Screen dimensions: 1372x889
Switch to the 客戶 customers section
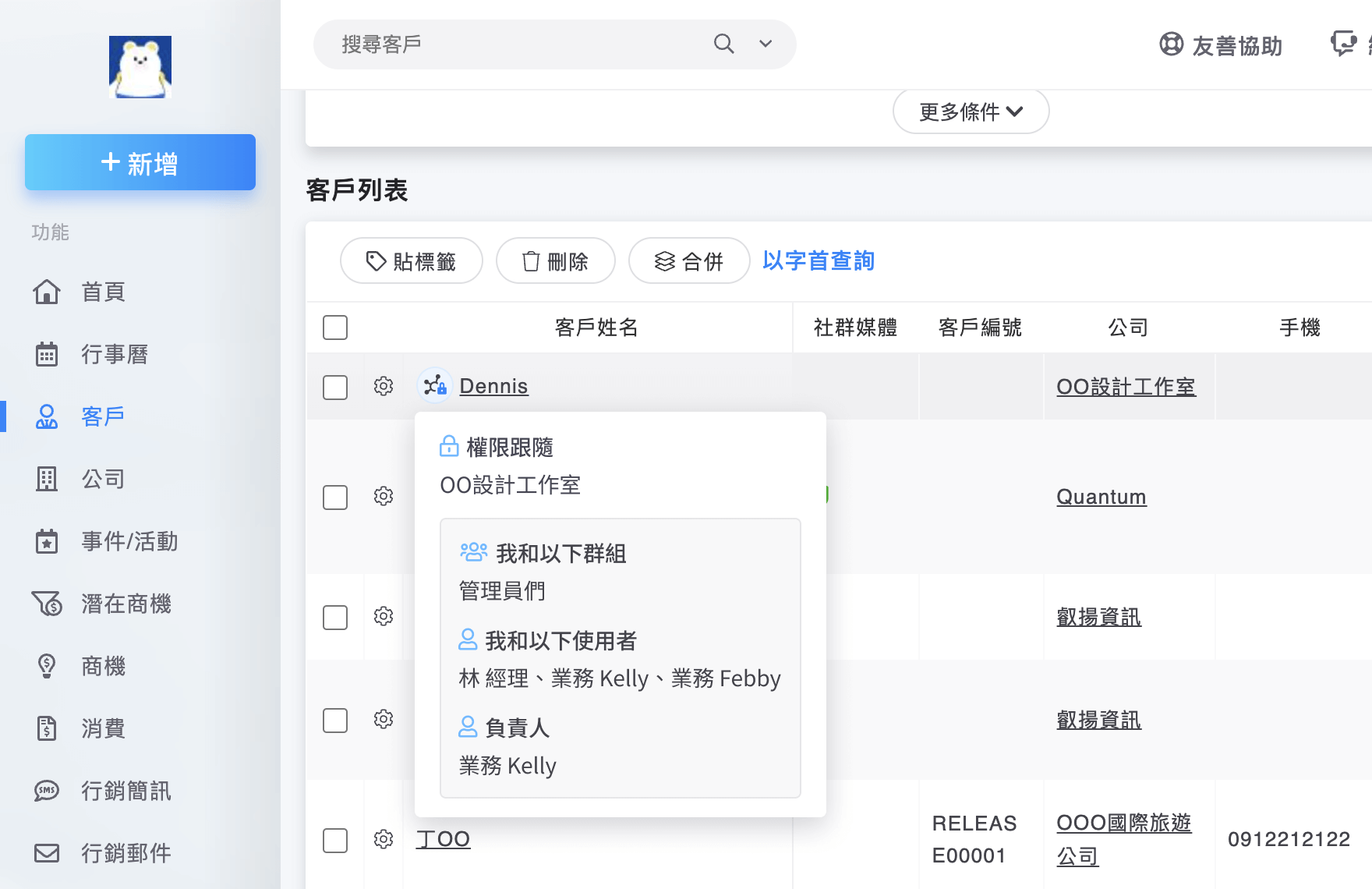[x=102, y=416]
